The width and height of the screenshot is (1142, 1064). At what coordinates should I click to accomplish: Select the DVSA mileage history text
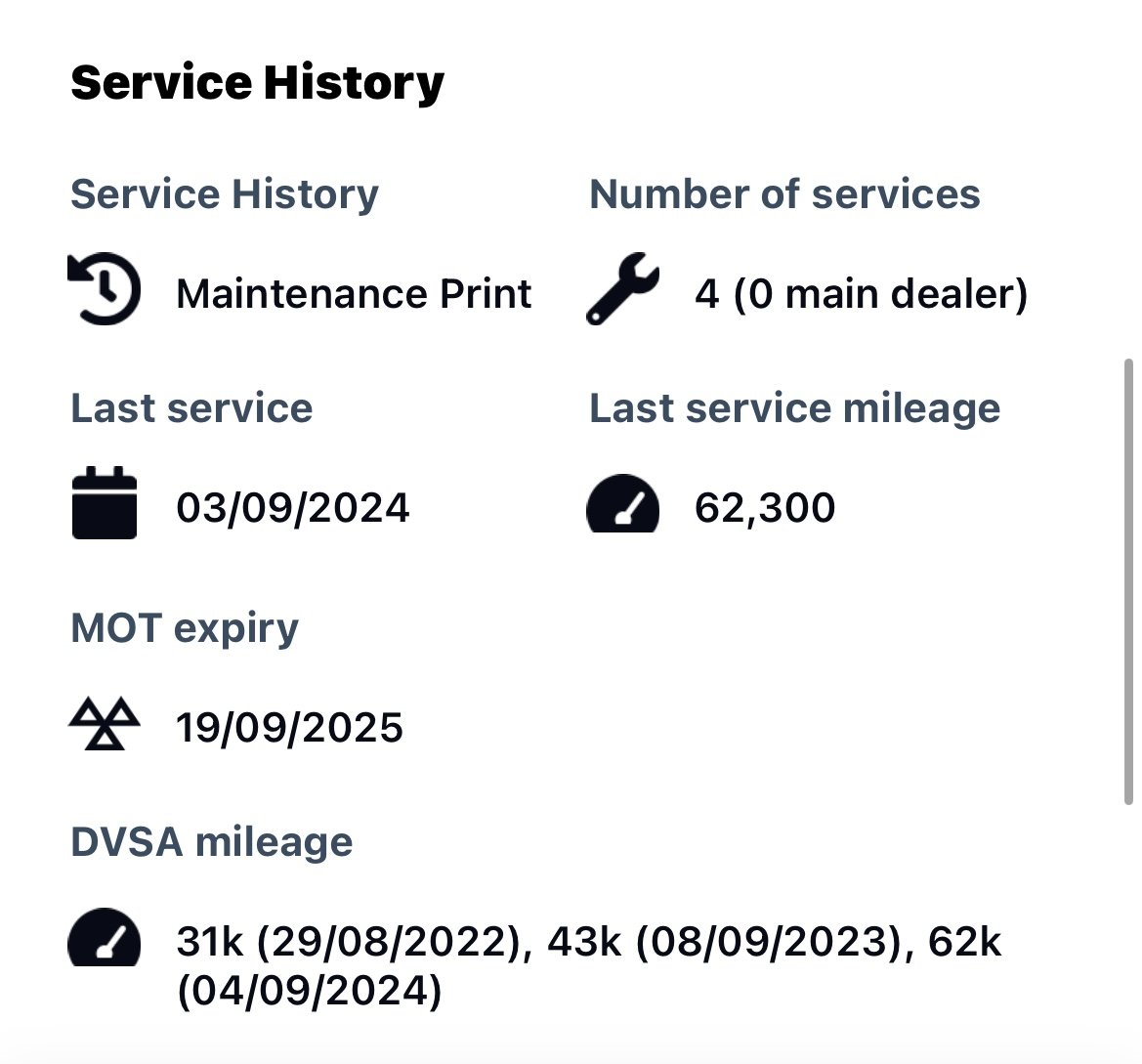tap(589, 966)
